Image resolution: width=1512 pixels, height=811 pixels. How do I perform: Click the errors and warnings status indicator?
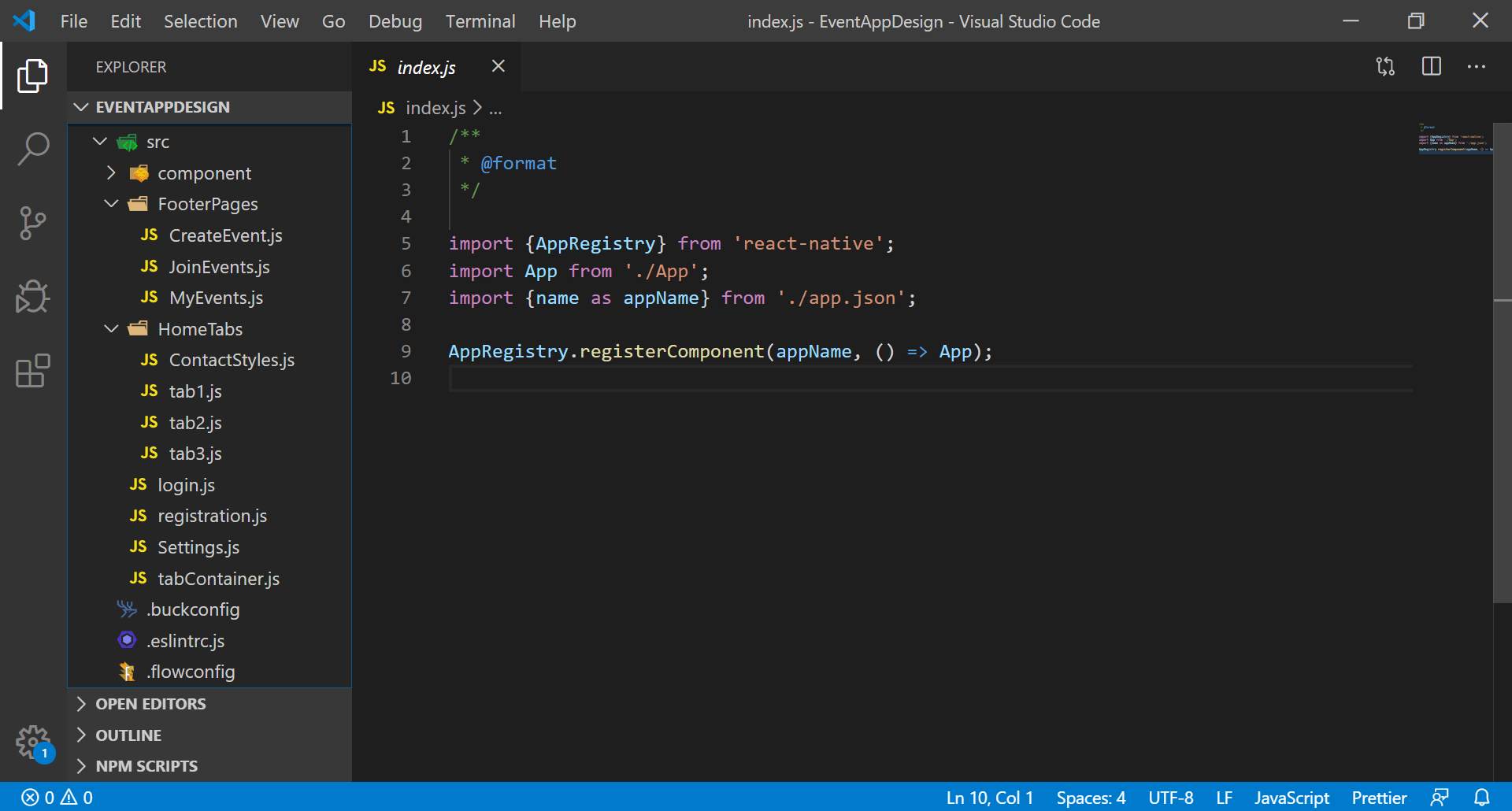pyautogui.click(x=57, y=798)
